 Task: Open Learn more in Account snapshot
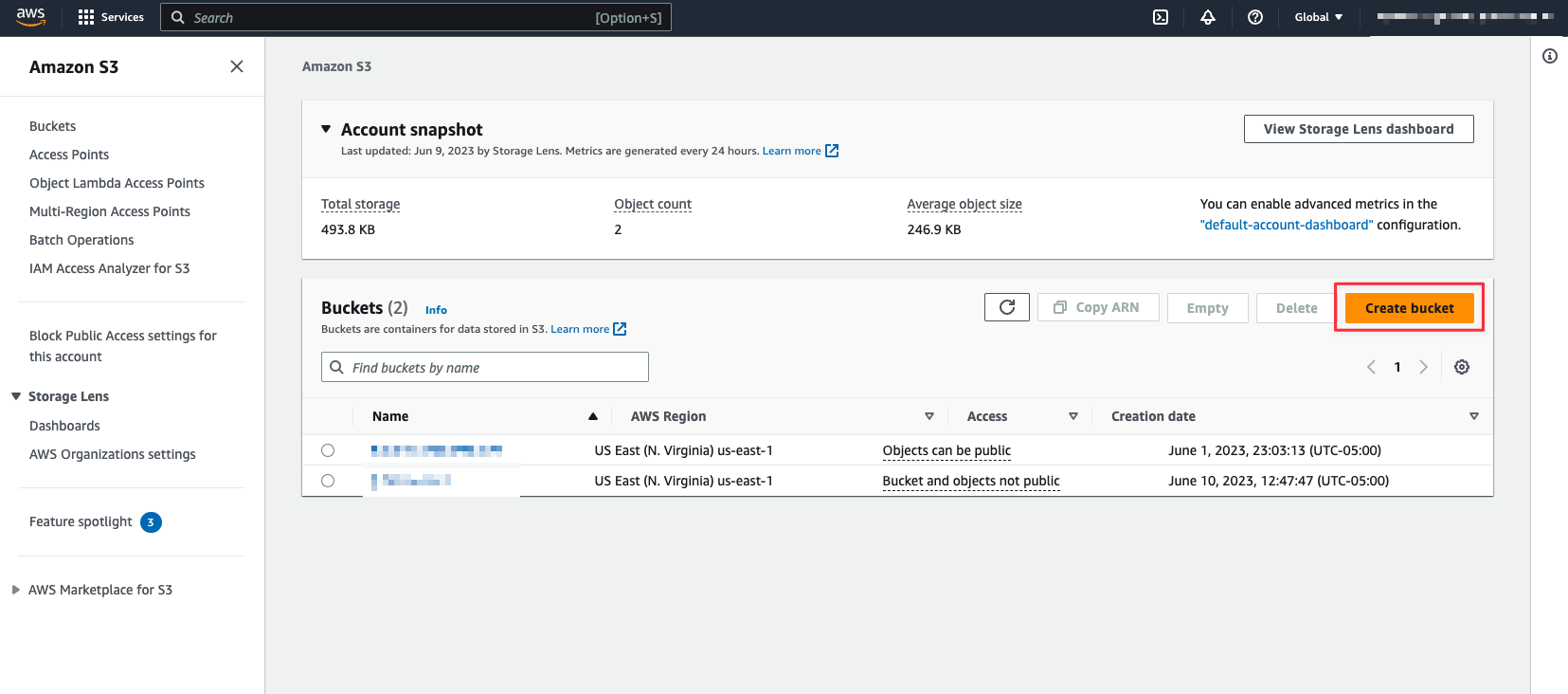(792, 151)
